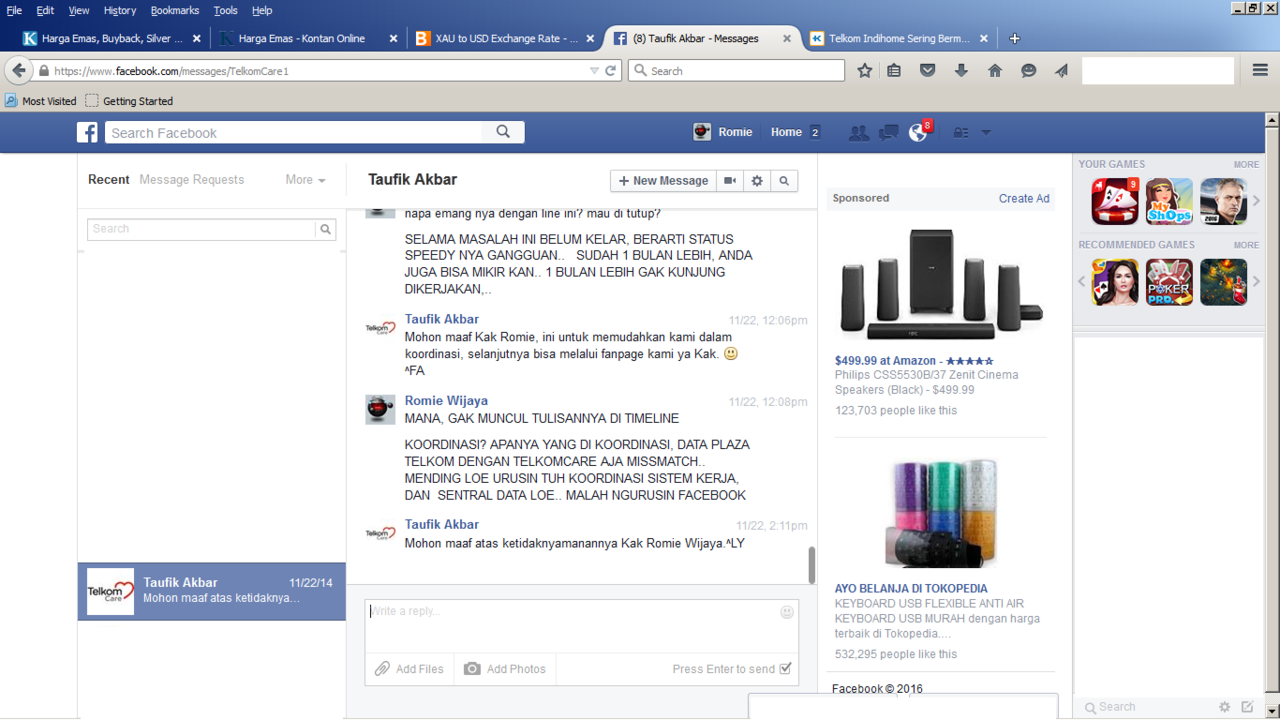Image resolution: width=1280 pixels, height=720 pixels.
Task: Show URL history dropdown in the address bar
Action: tap(594, 71)
